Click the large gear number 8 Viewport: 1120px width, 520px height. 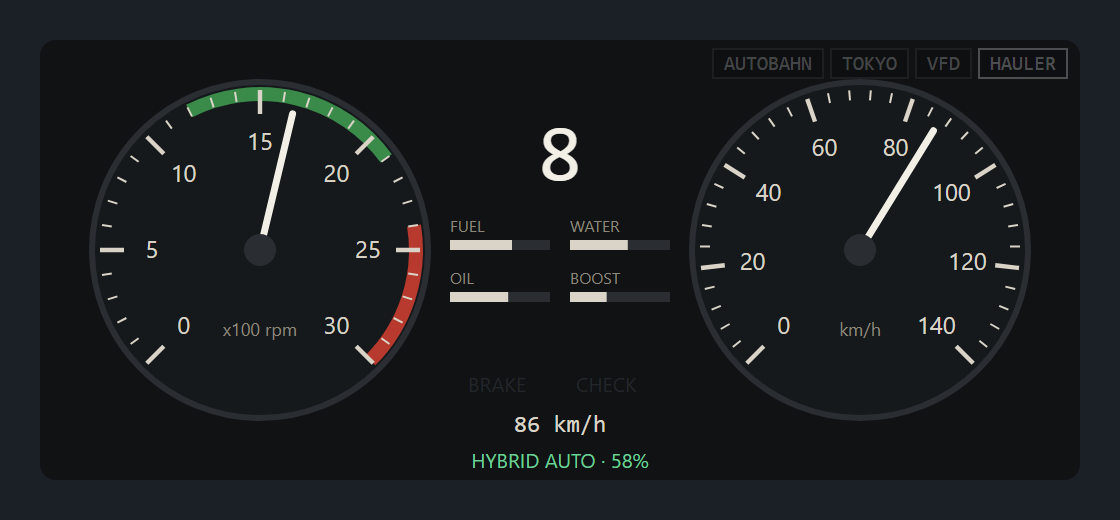point(560,157)
